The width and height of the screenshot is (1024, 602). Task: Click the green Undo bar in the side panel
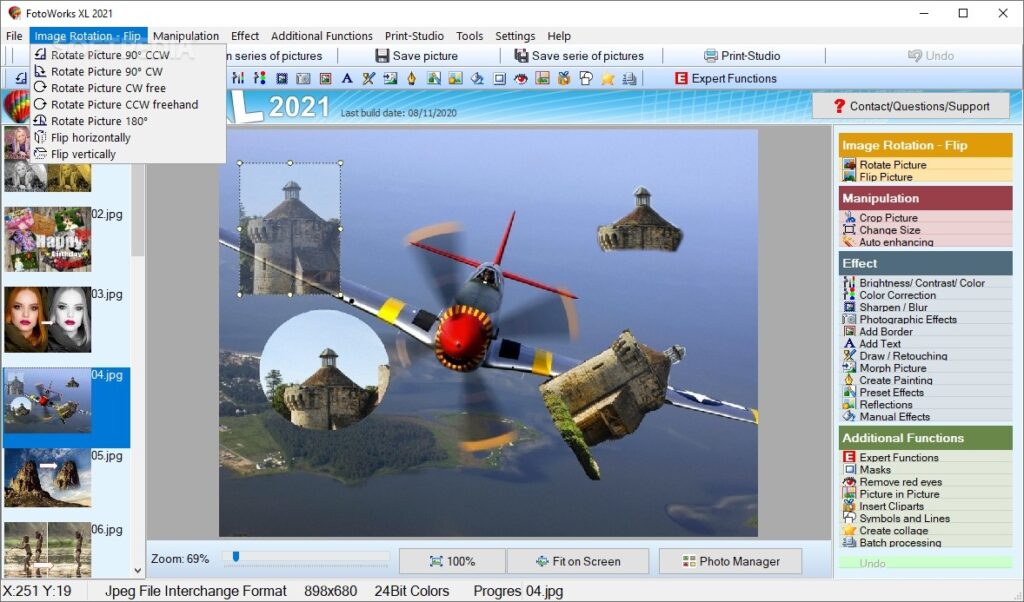pyautogui.click(x=925, y=563)
